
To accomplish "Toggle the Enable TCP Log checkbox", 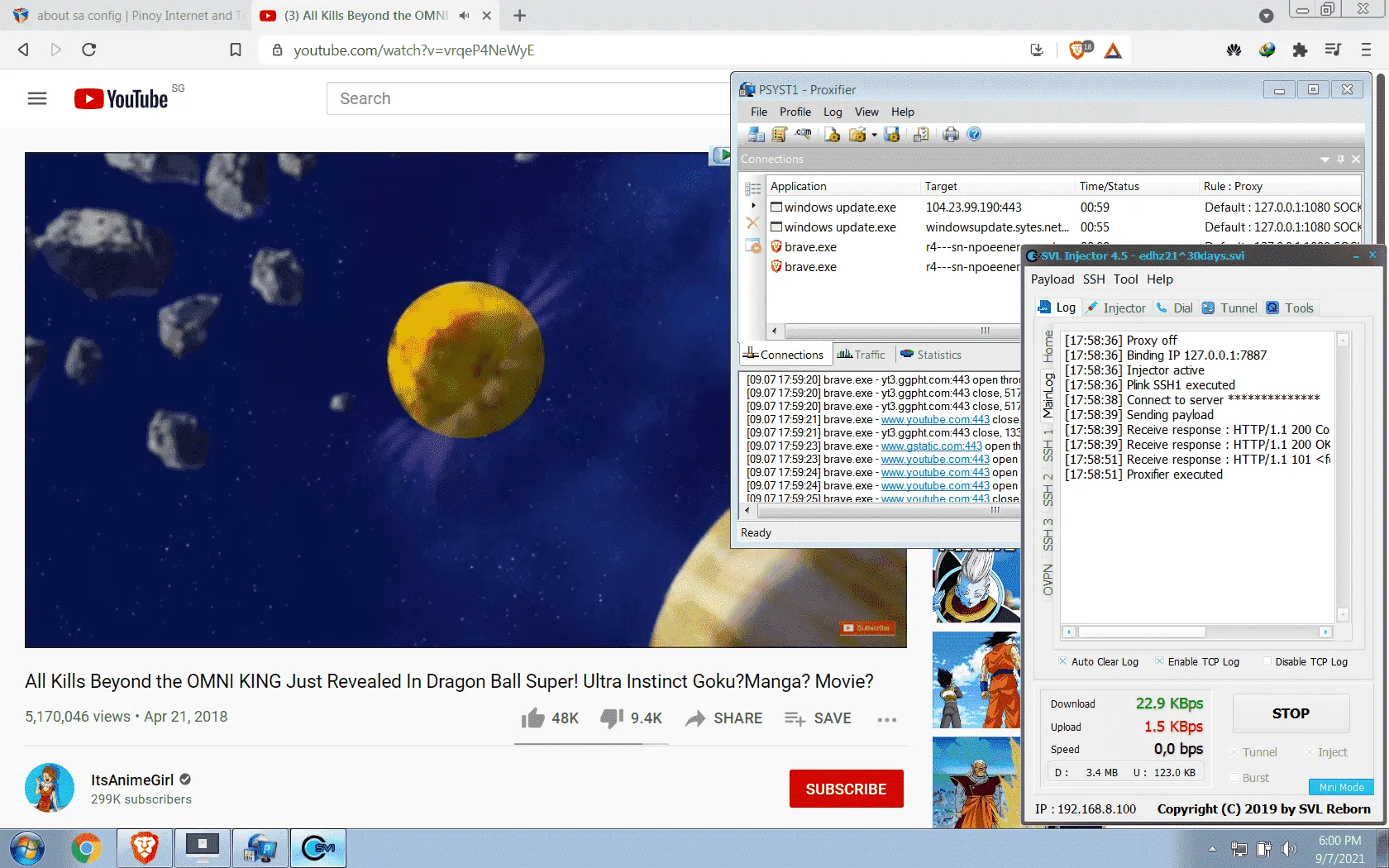I will coord(1159,661).
